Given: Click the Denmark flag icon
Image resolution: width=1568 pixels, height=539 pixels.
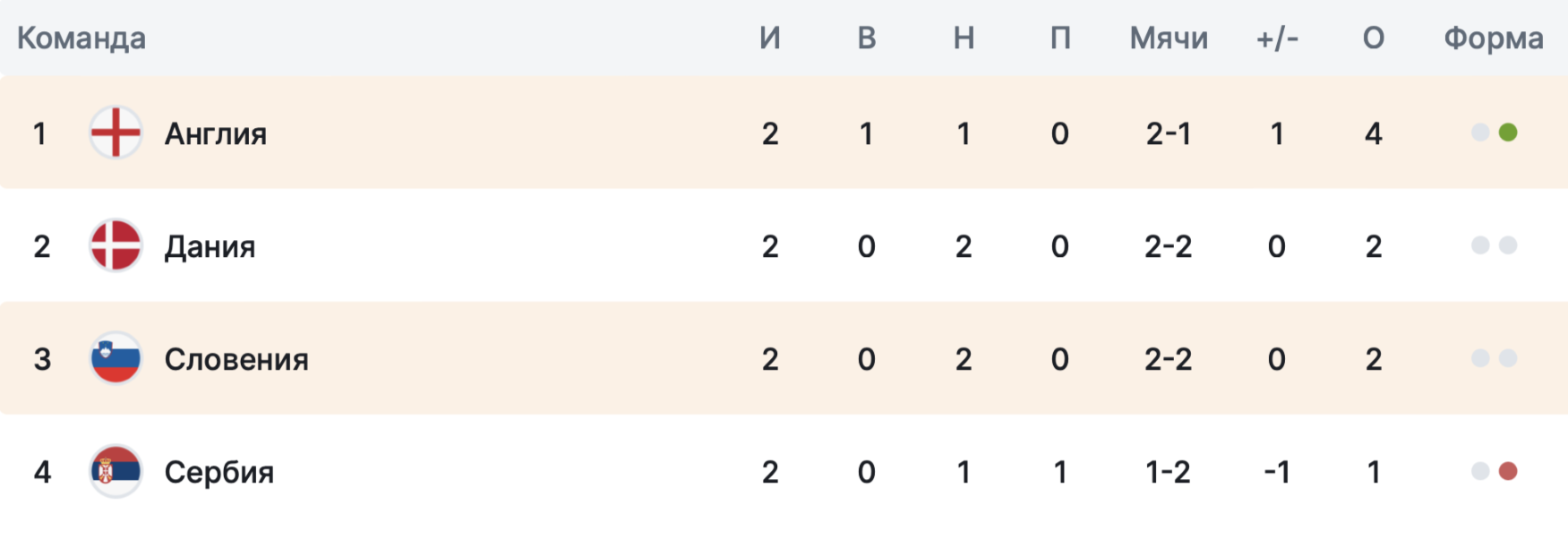Looking at the screenshot, I should tap(116, 245).
